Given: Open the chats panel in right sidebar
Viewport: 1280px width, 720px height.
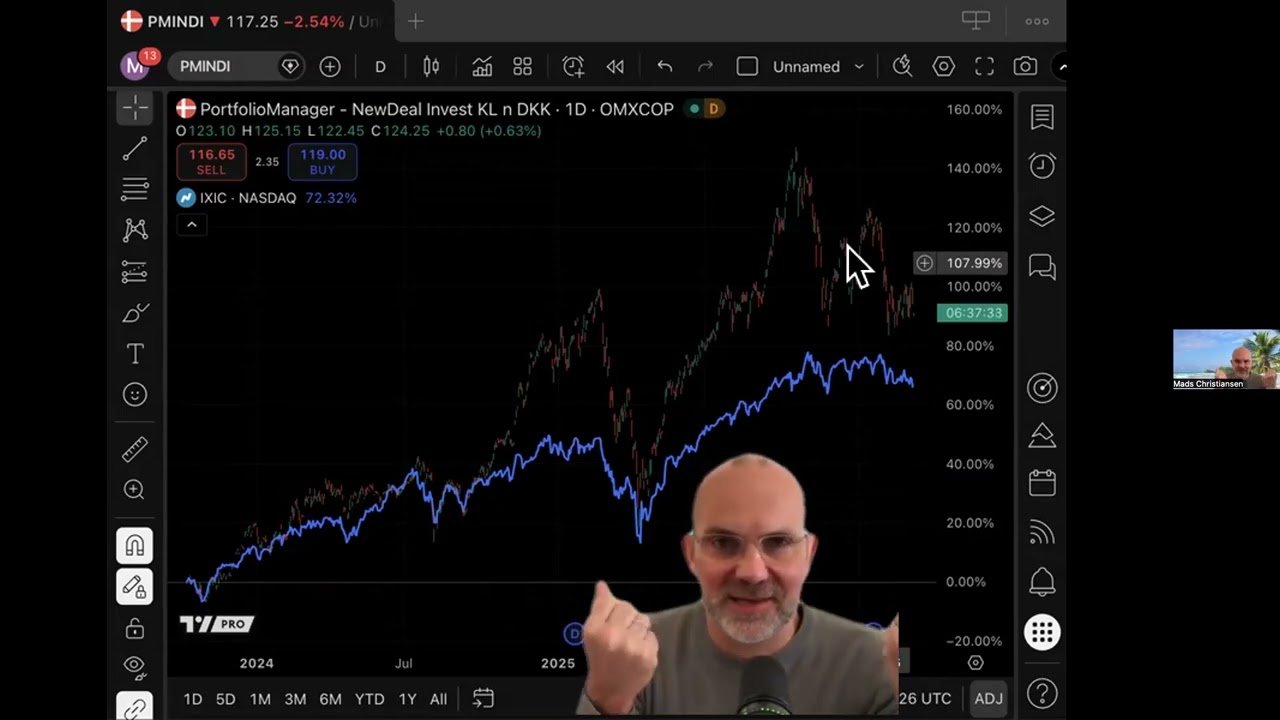Looking at the screenshot, I should point(1042,267).
